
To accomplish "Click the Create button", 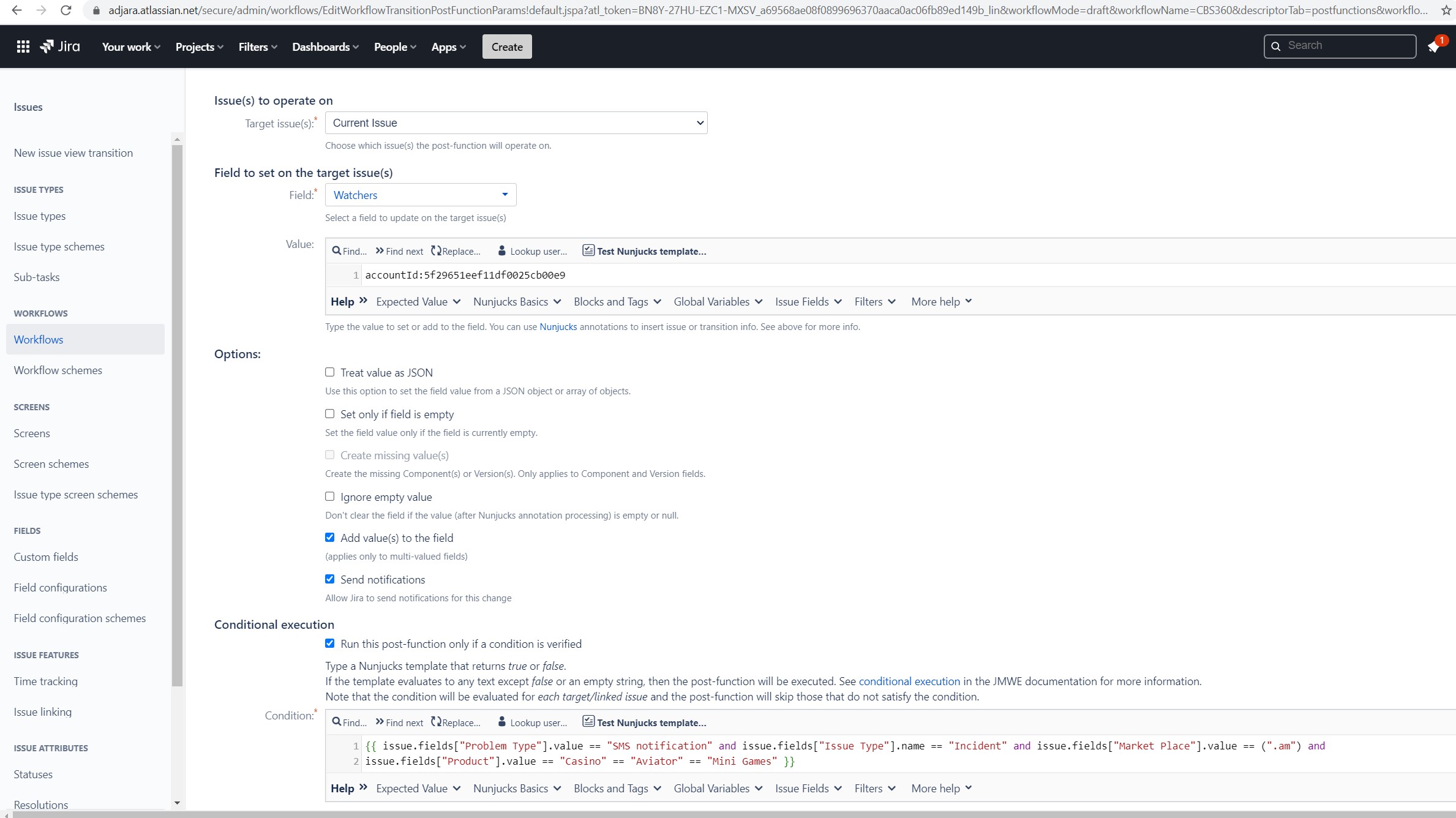I will pyautogui.click(x=507, y=47).
